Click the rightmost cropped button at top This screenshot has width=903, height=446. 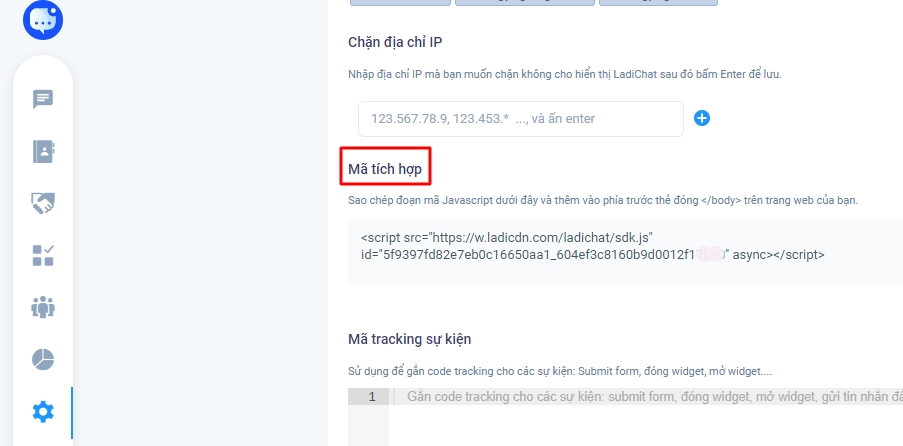tap(658, 3)
